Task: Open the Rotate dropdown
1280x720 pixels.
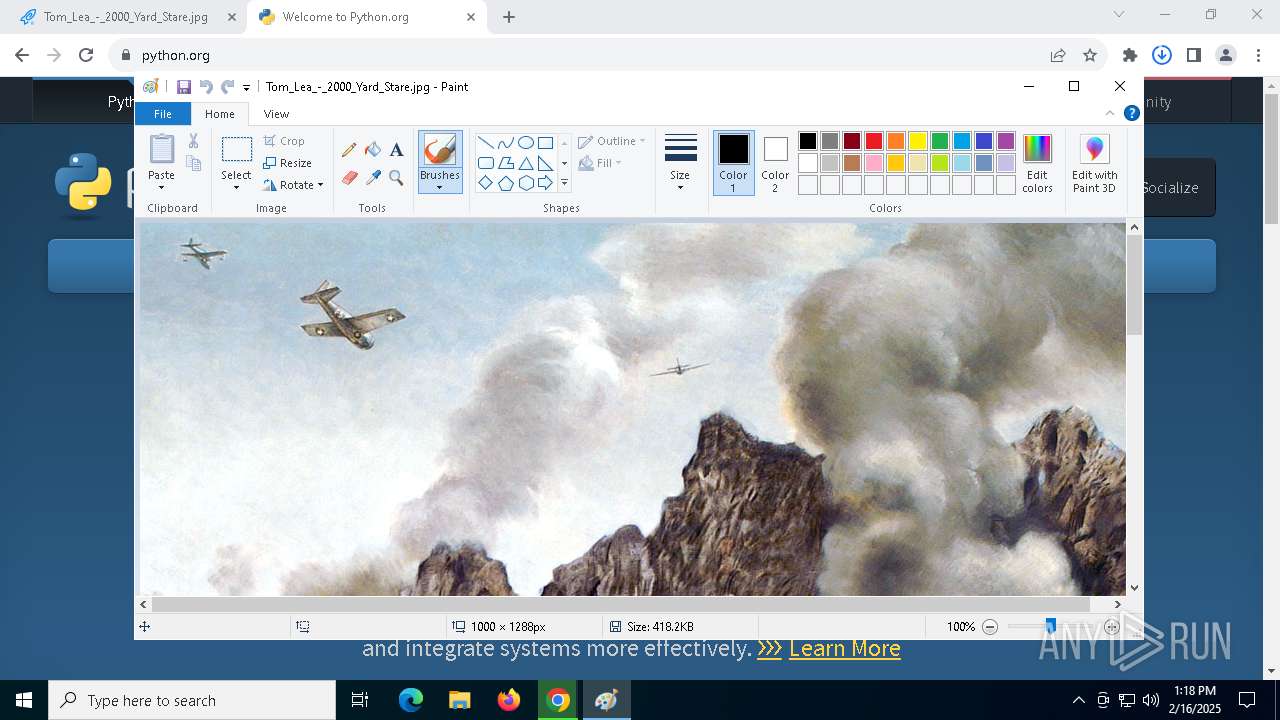Action: 293,185
